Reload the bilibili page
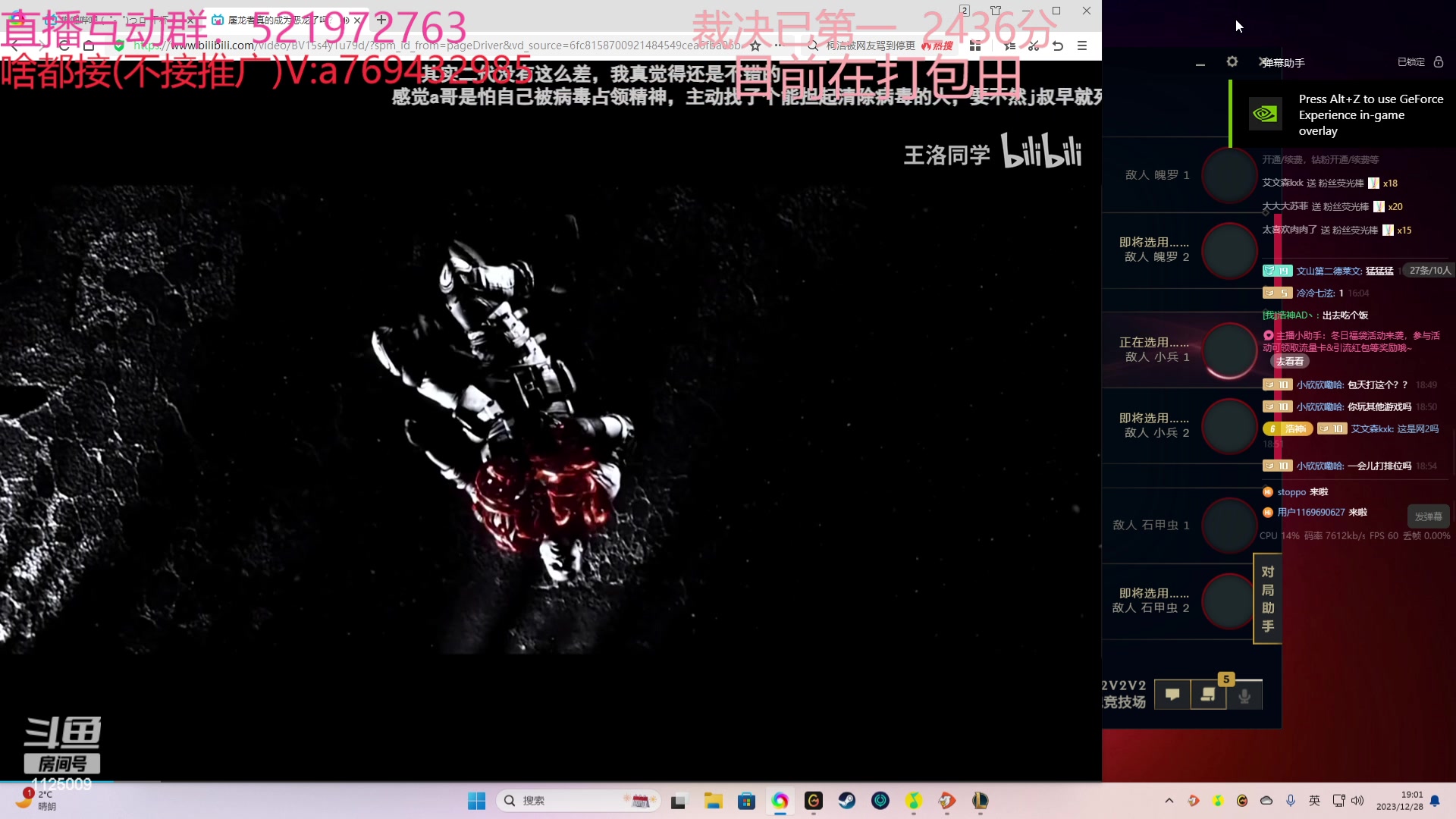 click(64, 45)
